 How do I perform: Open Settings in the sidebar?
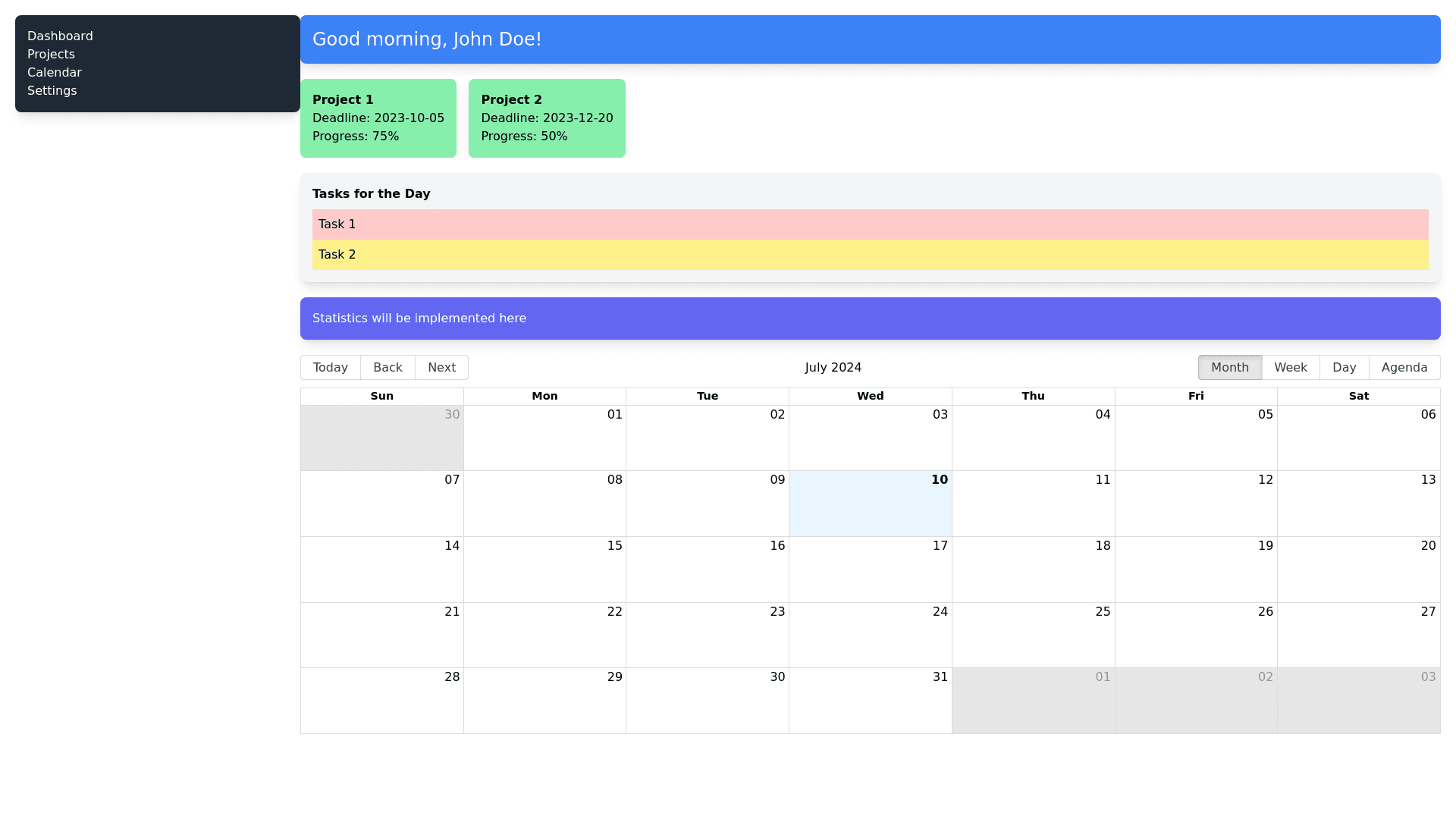coord(52,91)
